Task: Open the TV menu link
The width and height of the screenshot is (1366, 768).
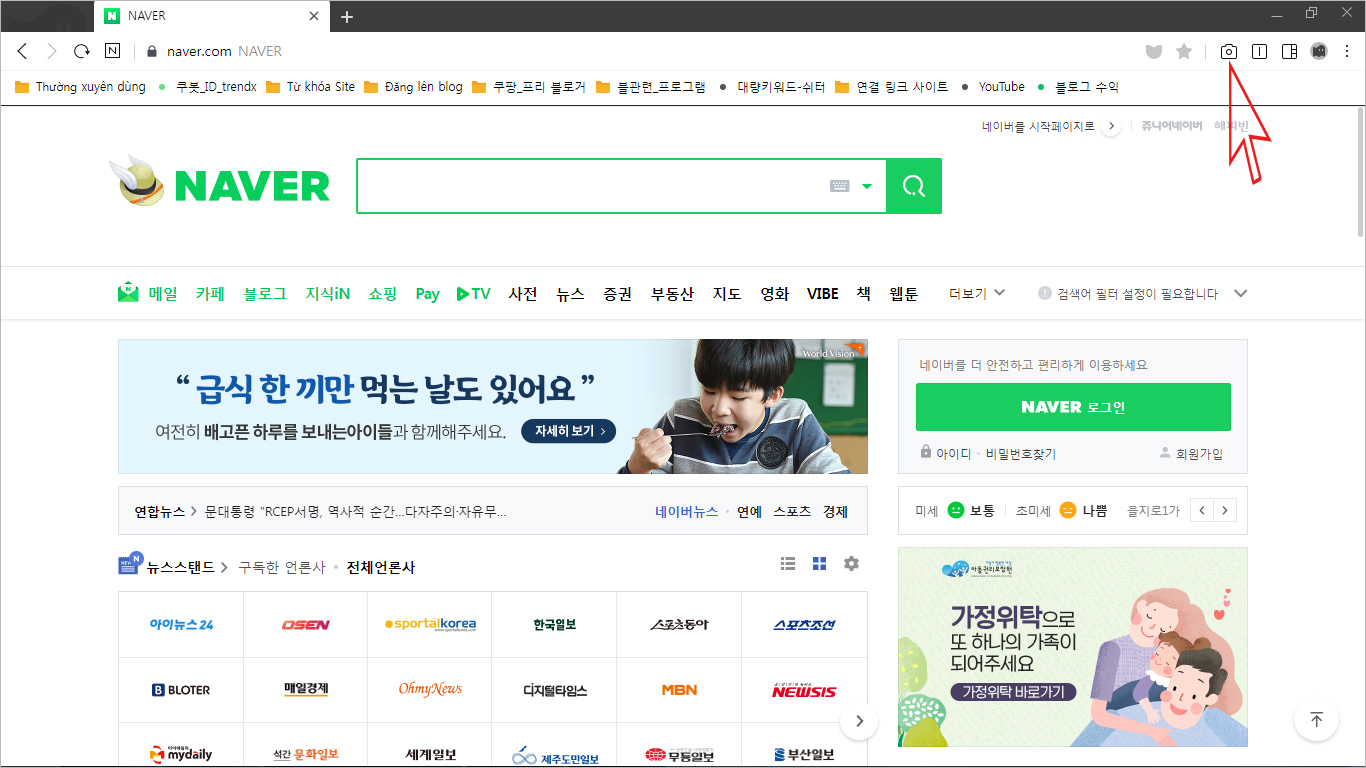Action: point(473,294)
